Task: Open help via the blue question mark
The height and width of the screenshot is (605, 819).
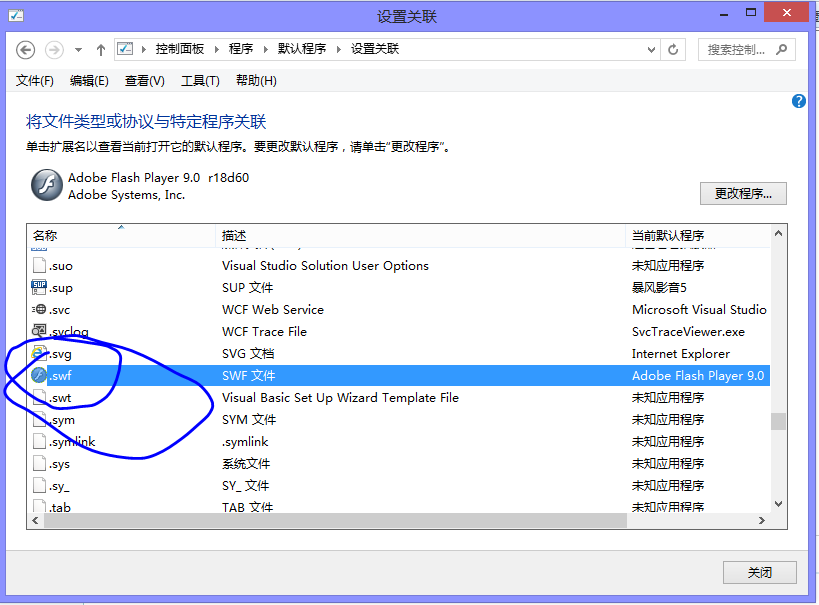Action: coord(799,101)
